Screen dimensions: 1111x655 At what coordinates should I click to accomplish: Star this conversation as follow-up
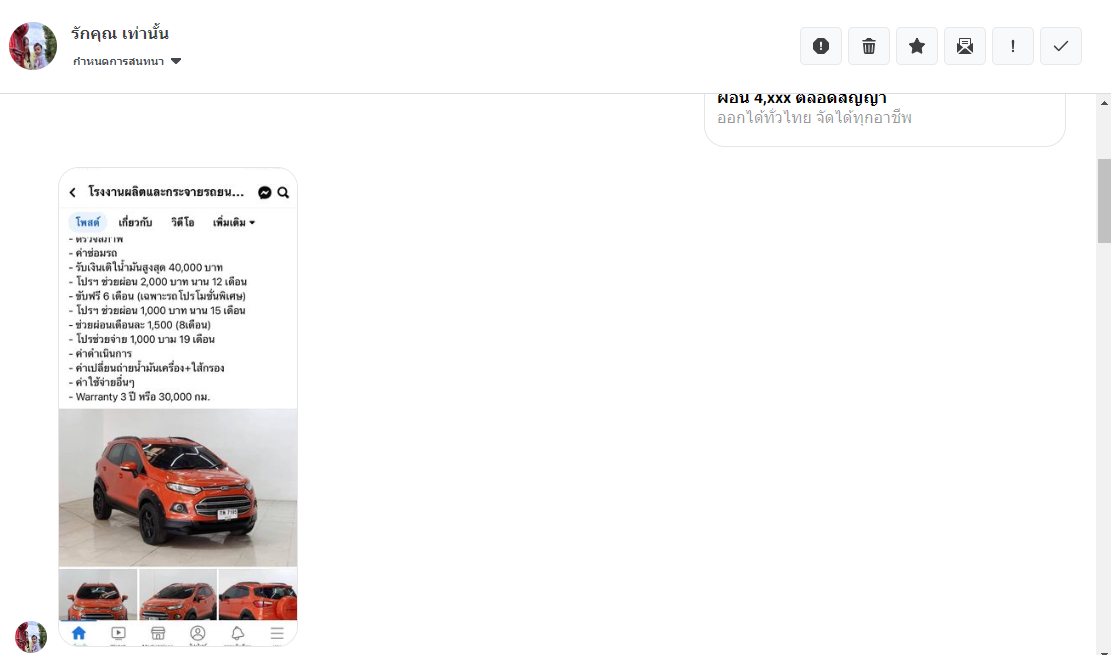click(x=917, y=46)
